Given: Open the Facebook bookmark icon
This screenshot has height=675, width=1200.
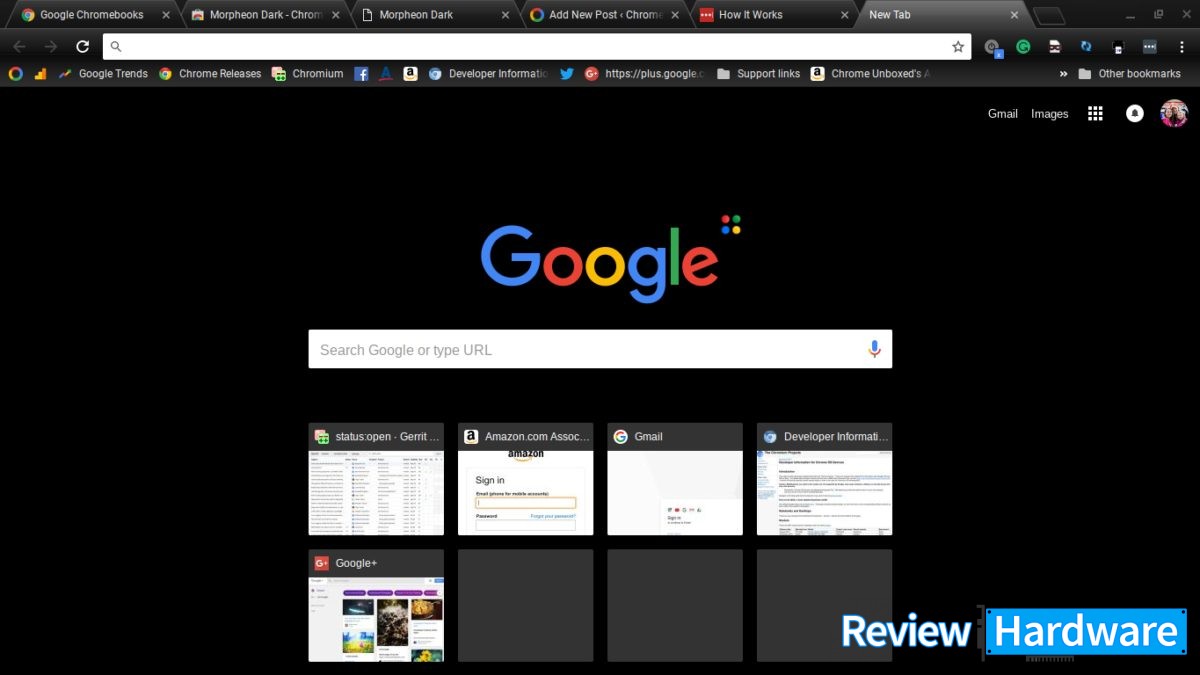Looking at the screenshot, I should (x=361, y=73).
